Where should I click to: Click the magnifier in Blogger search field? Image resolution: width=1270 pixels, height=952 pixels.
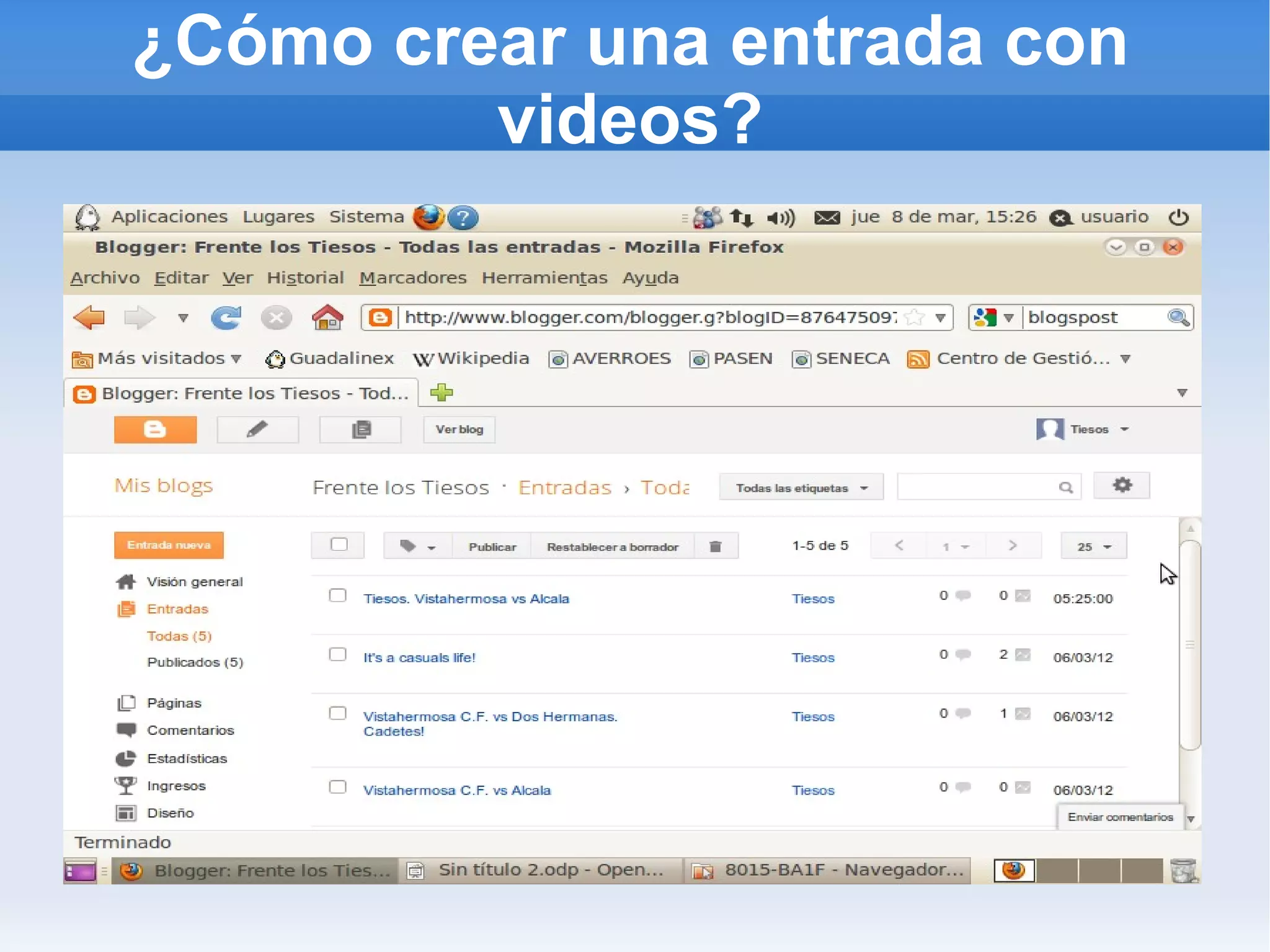pyautogui.click(x=1065, y=487)
